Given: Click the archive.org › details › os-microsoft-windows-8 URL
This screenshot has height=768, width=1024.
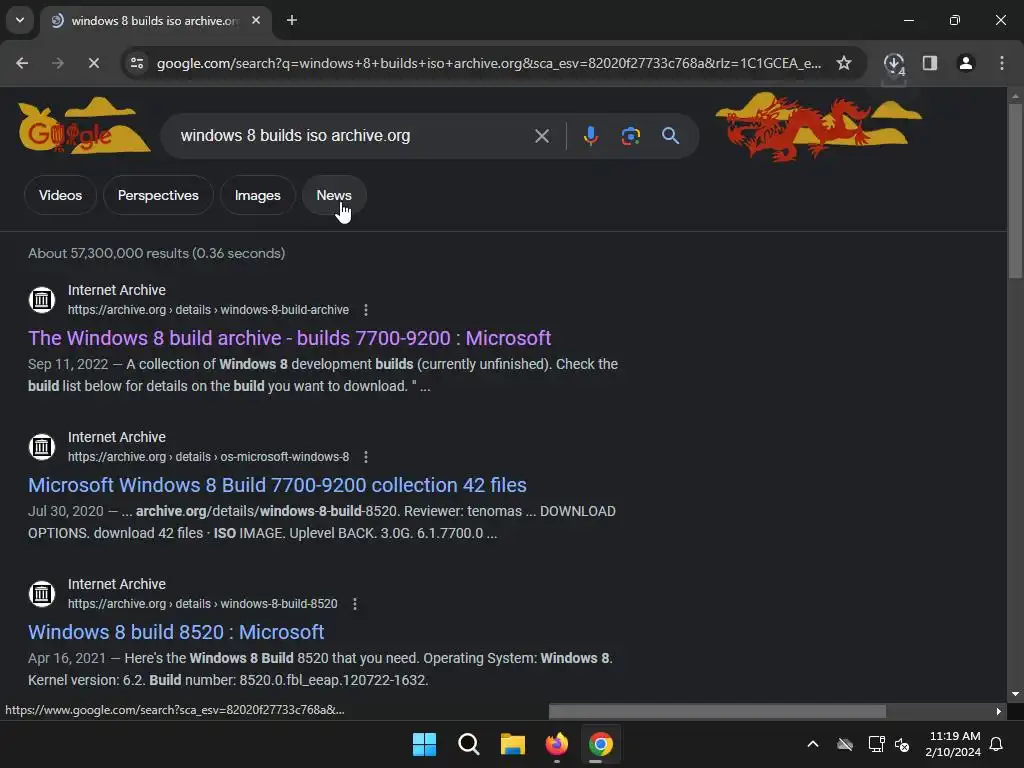Looking at the screenshot, I should [x=208, y=456].
